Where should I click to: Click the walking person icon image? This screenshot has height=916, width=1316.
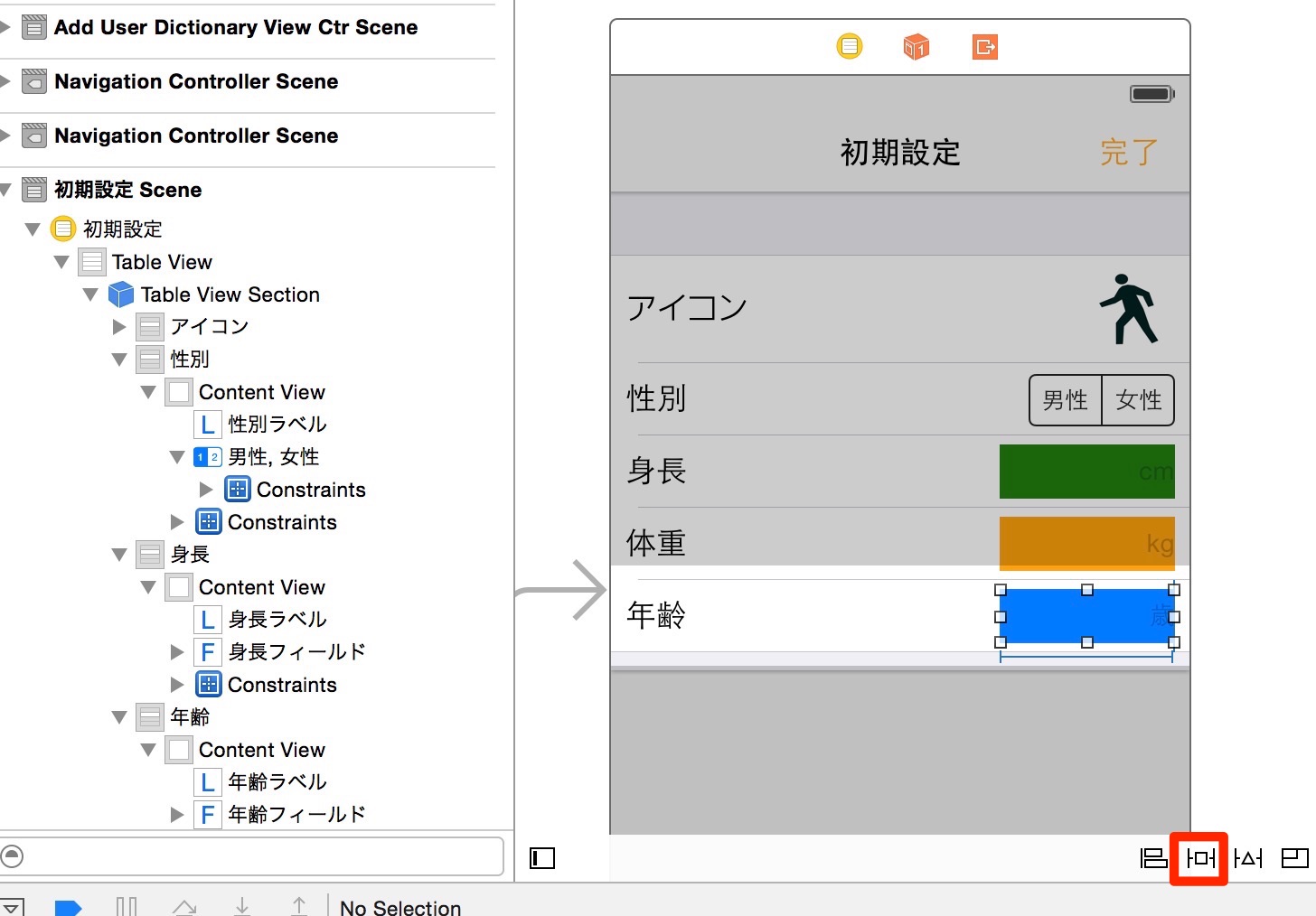tap(1129, 309)
